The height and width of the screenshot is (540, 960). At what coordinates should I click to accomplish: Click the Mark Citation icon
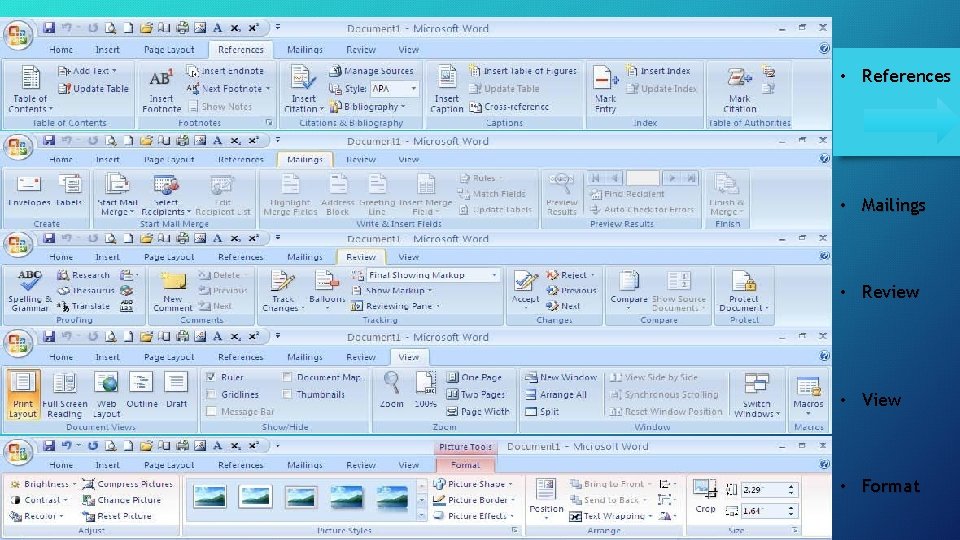click(x=739, y=78)
